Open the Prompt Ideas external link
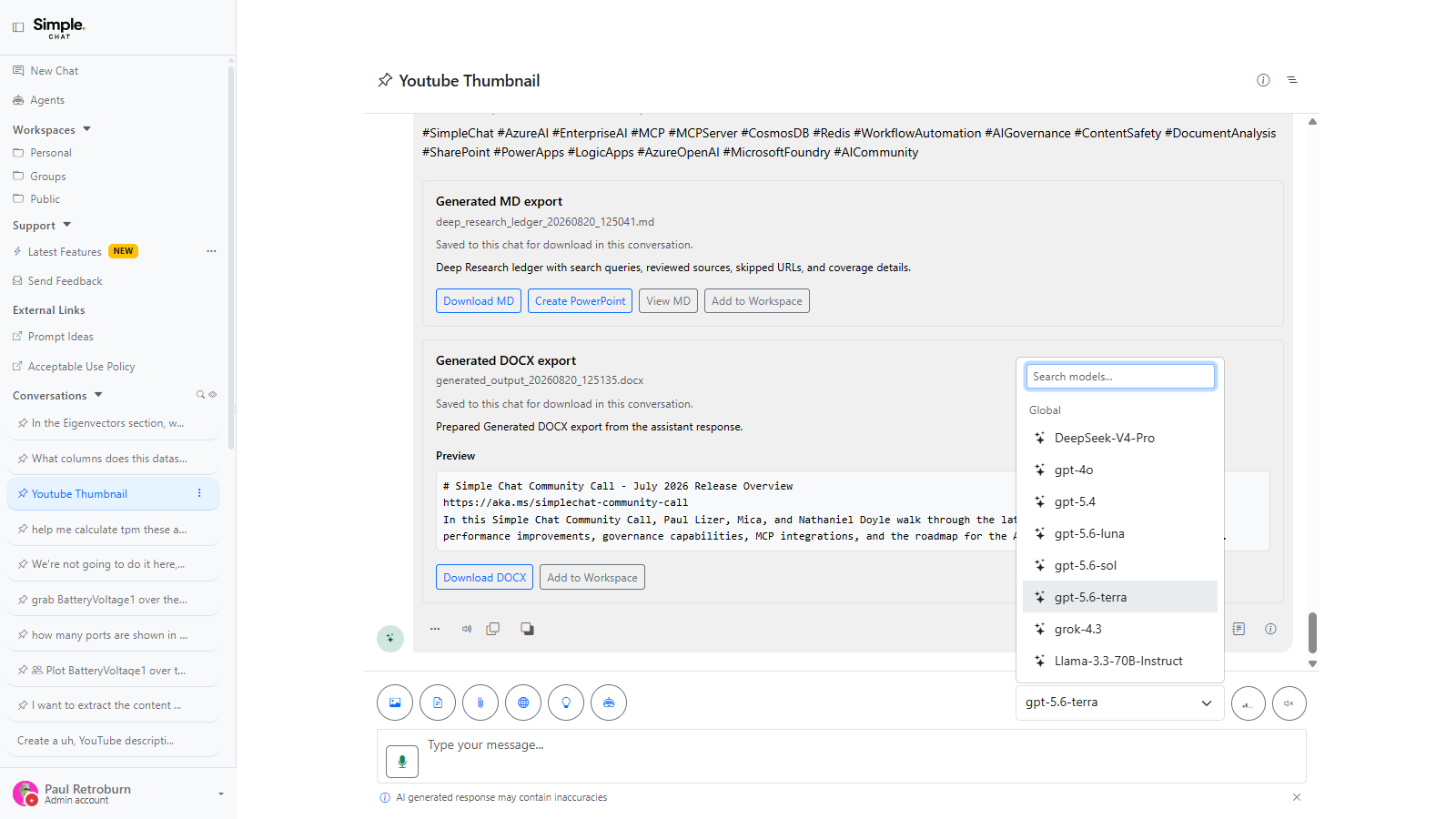Viewport: 1456px width, 819px height. tap(53, 337)
